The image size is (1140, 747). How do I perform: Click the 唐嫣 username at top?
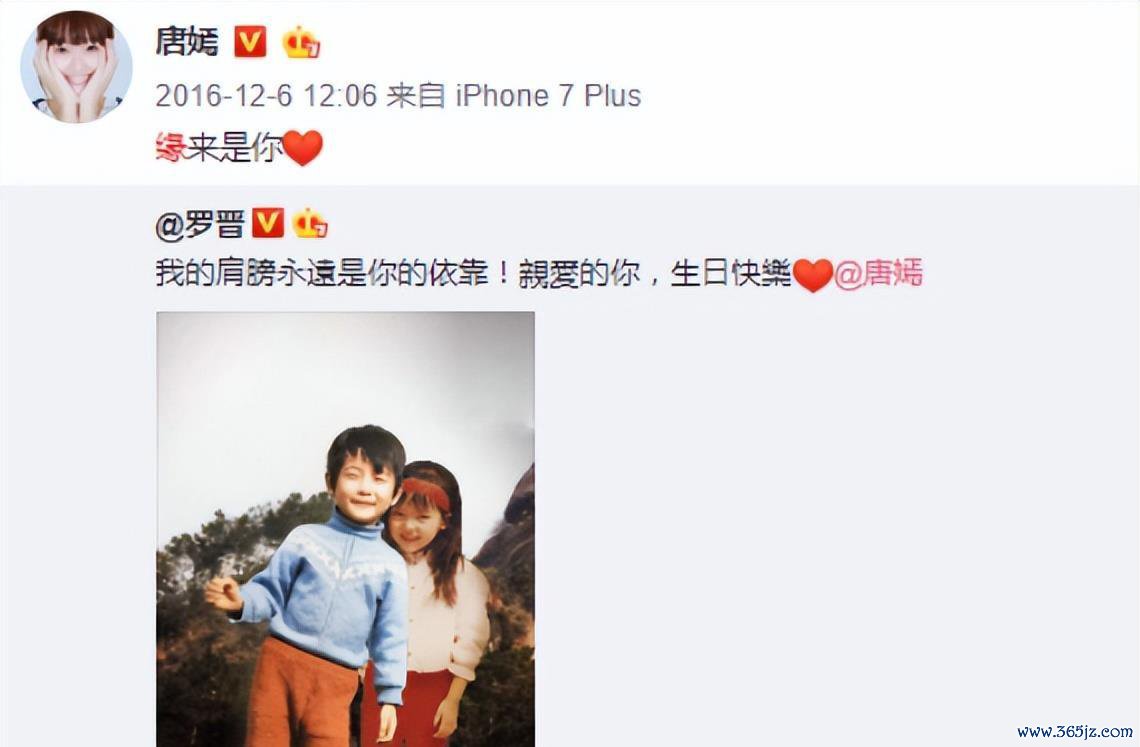pyautogui.click(x=187, y=41)
